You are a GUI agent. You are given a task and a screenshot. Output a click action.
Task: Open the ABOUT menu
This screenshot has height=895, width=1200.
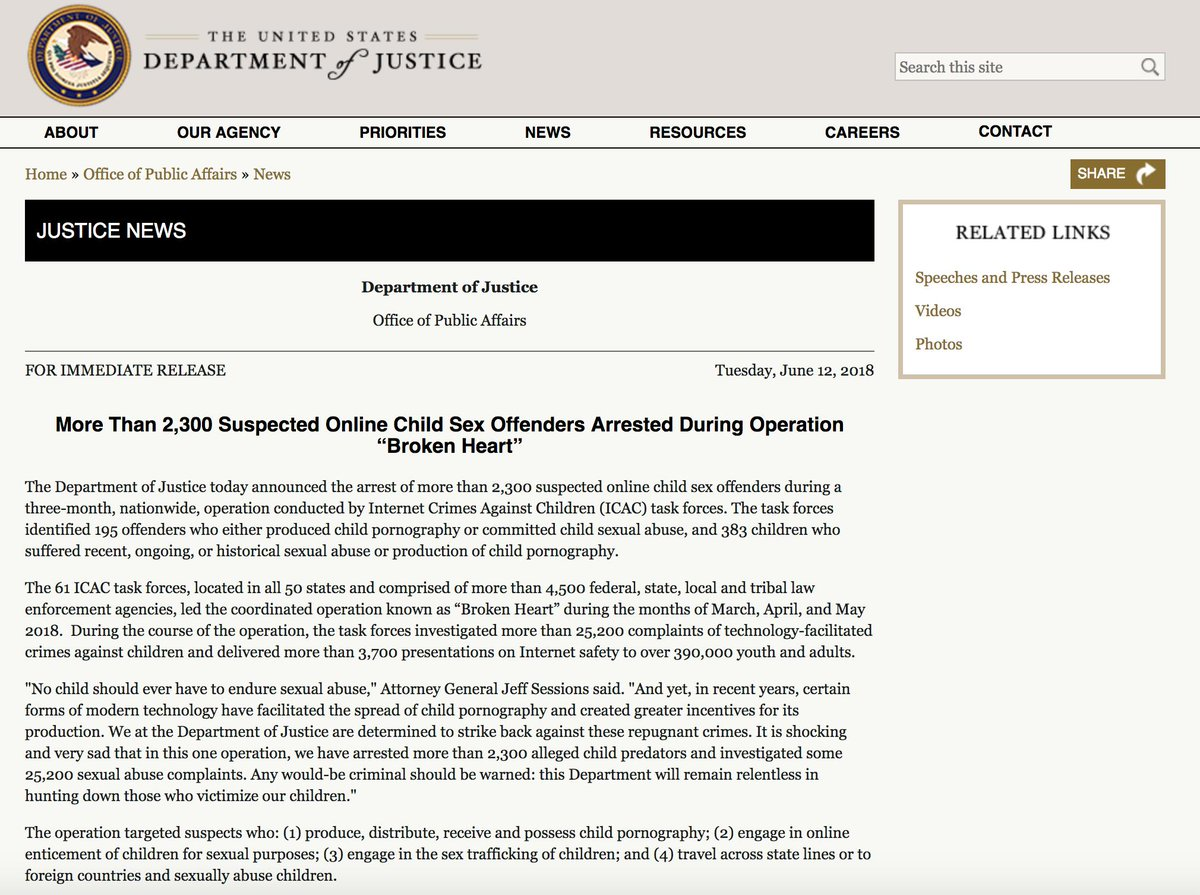[x=71, y=132]
